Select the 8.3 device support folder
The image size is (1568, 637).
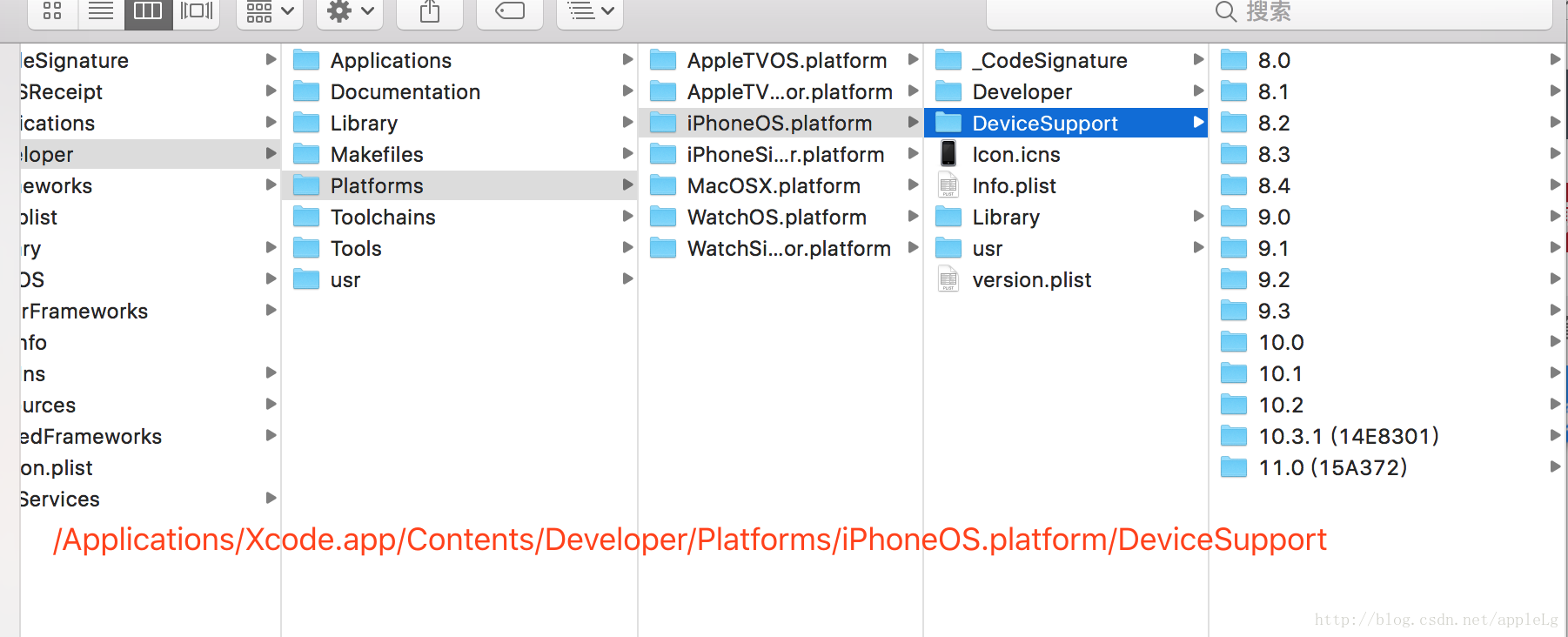pyautogui.click(x=1388, y=154)
